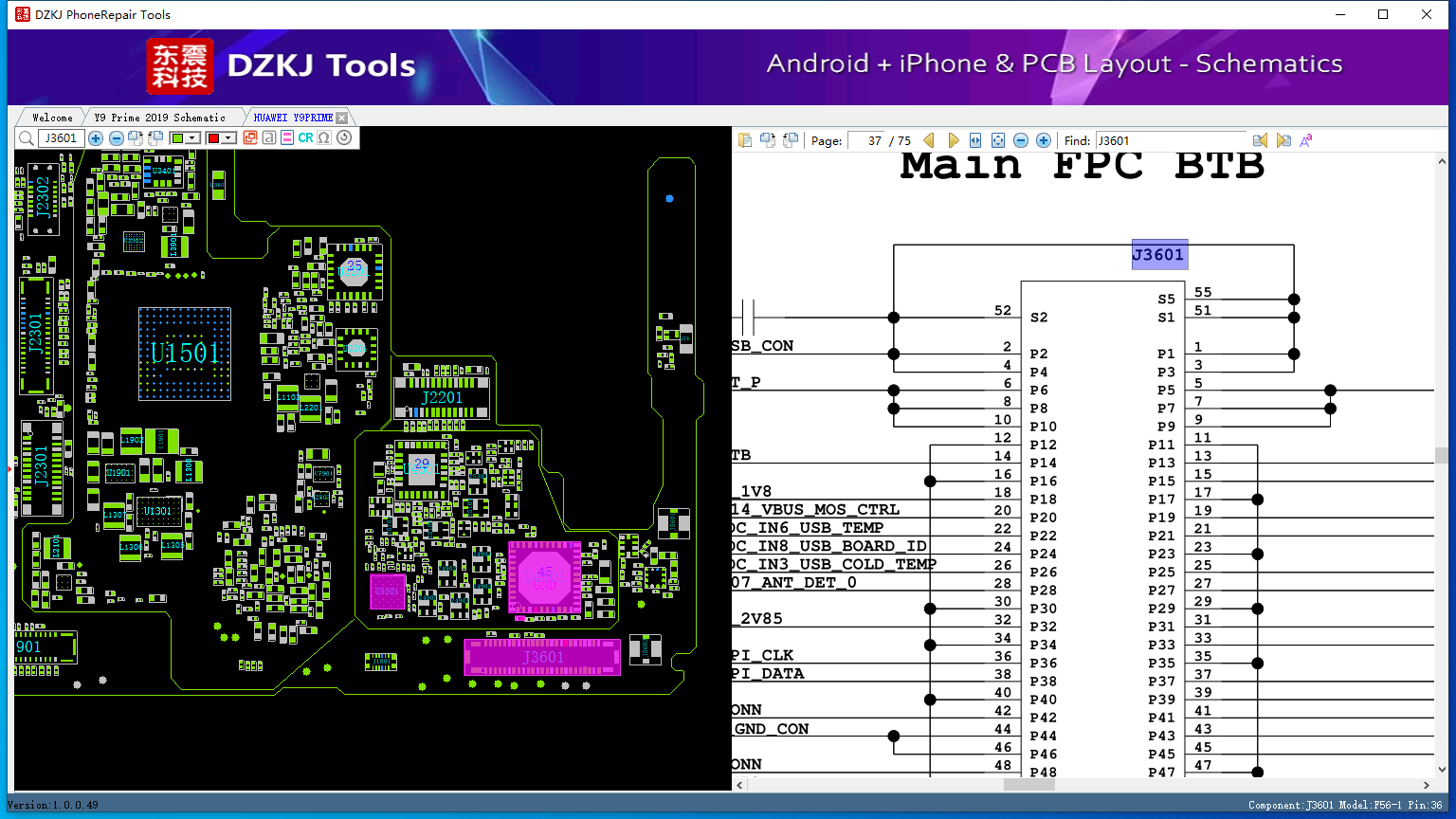The width and height of the screenshot is (1456, 819).
Task: Zoom in on the schematic page
Action: pyautogui.click(x=1044, y=140)
